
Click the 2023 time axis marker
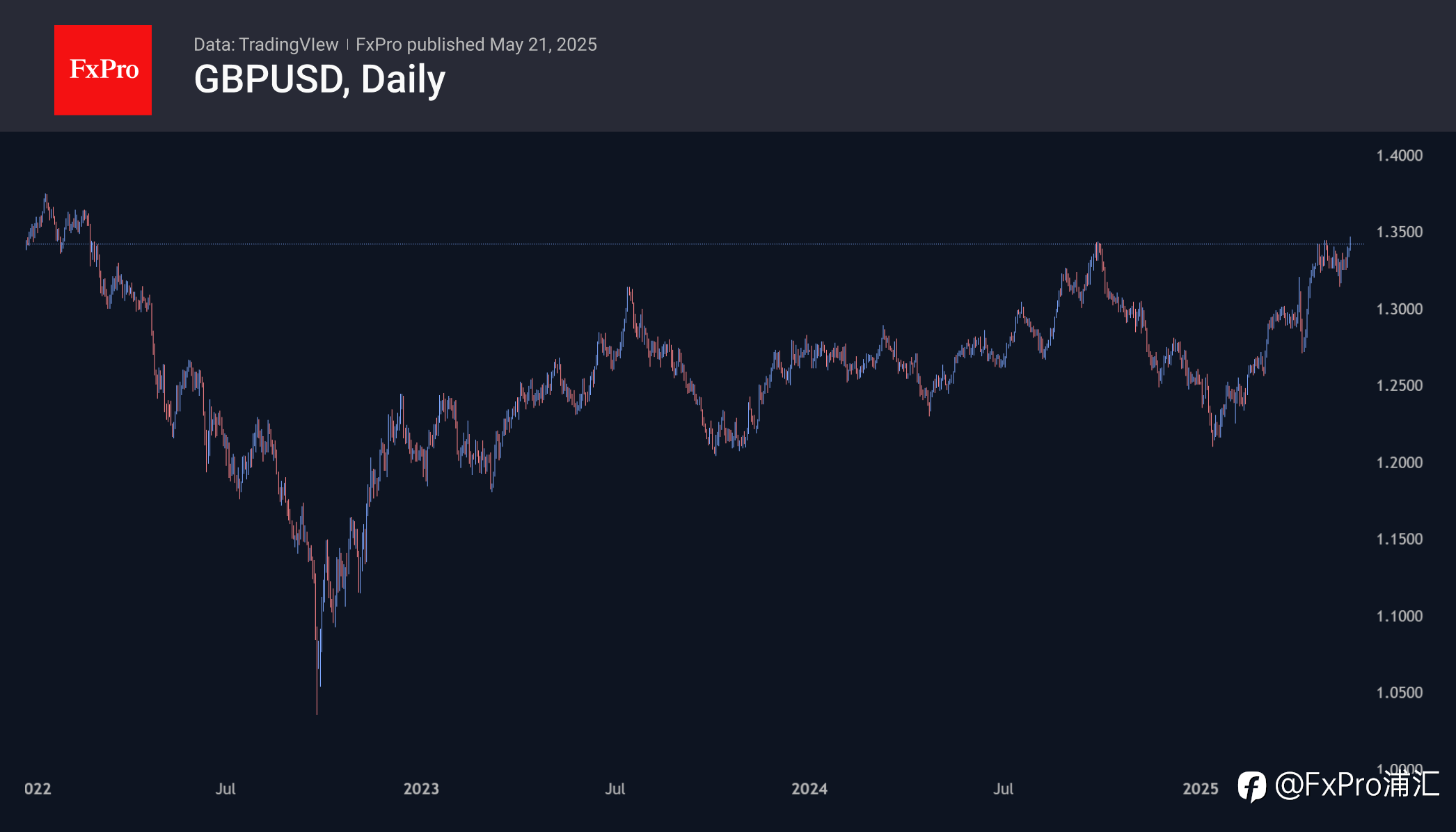(x=421, y=789)
